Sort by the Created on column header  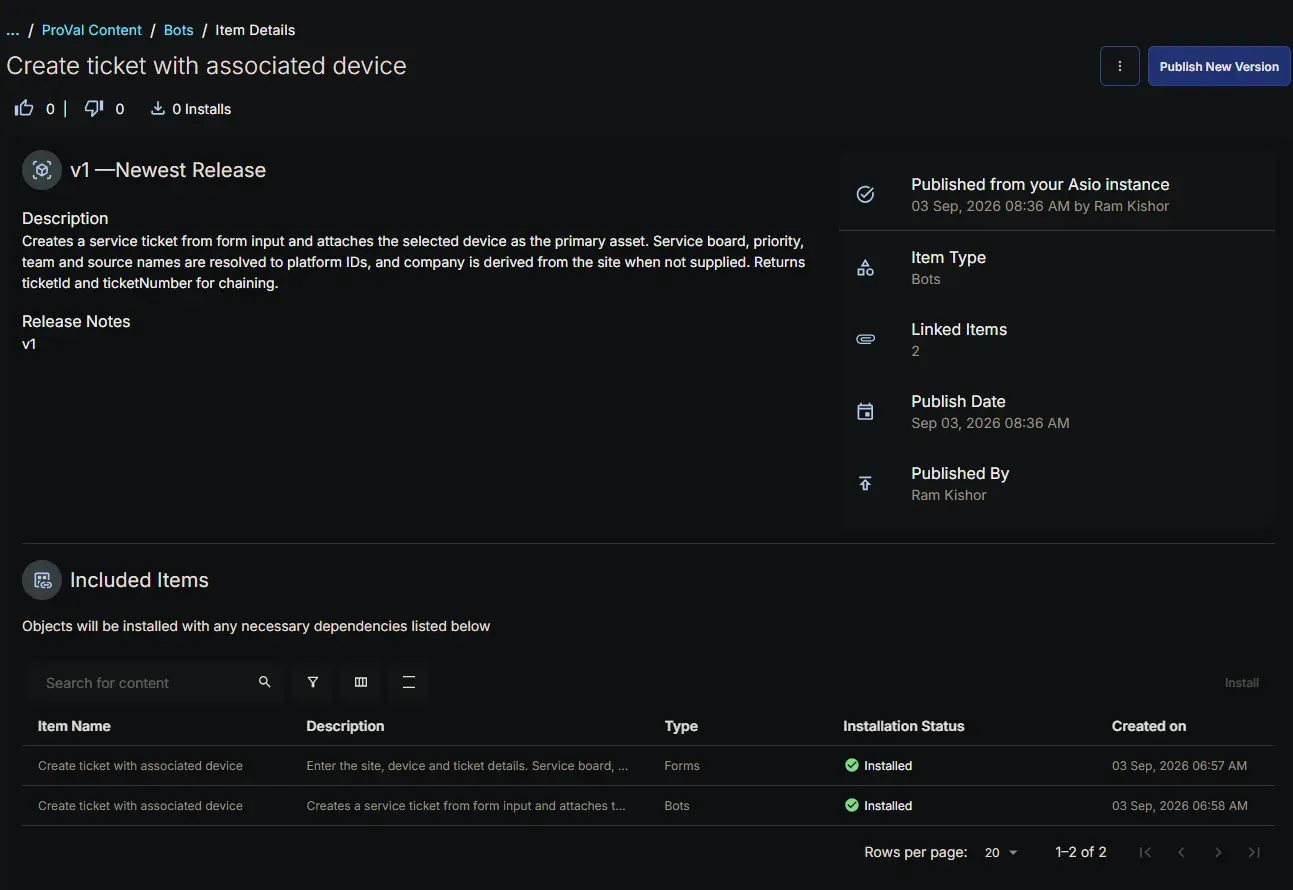(1149, 726)
